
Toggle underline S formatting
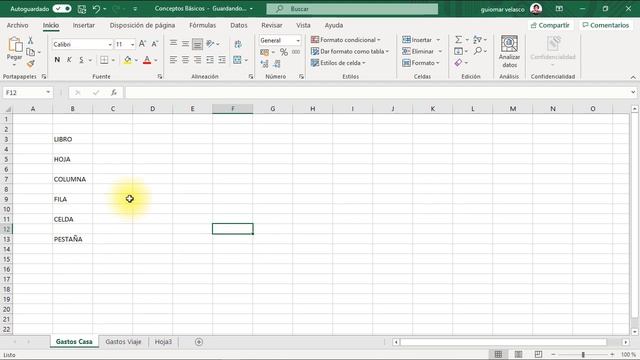[81, 60]
